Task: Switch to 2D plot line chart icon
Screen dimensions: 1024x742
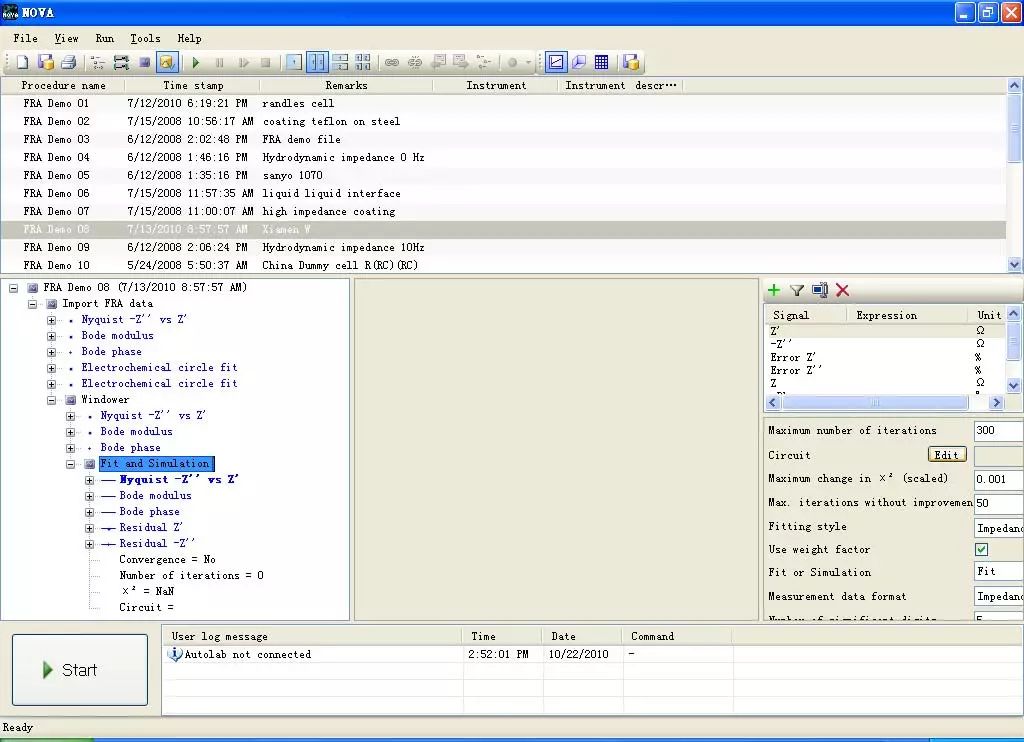Action: coord(556,62)
